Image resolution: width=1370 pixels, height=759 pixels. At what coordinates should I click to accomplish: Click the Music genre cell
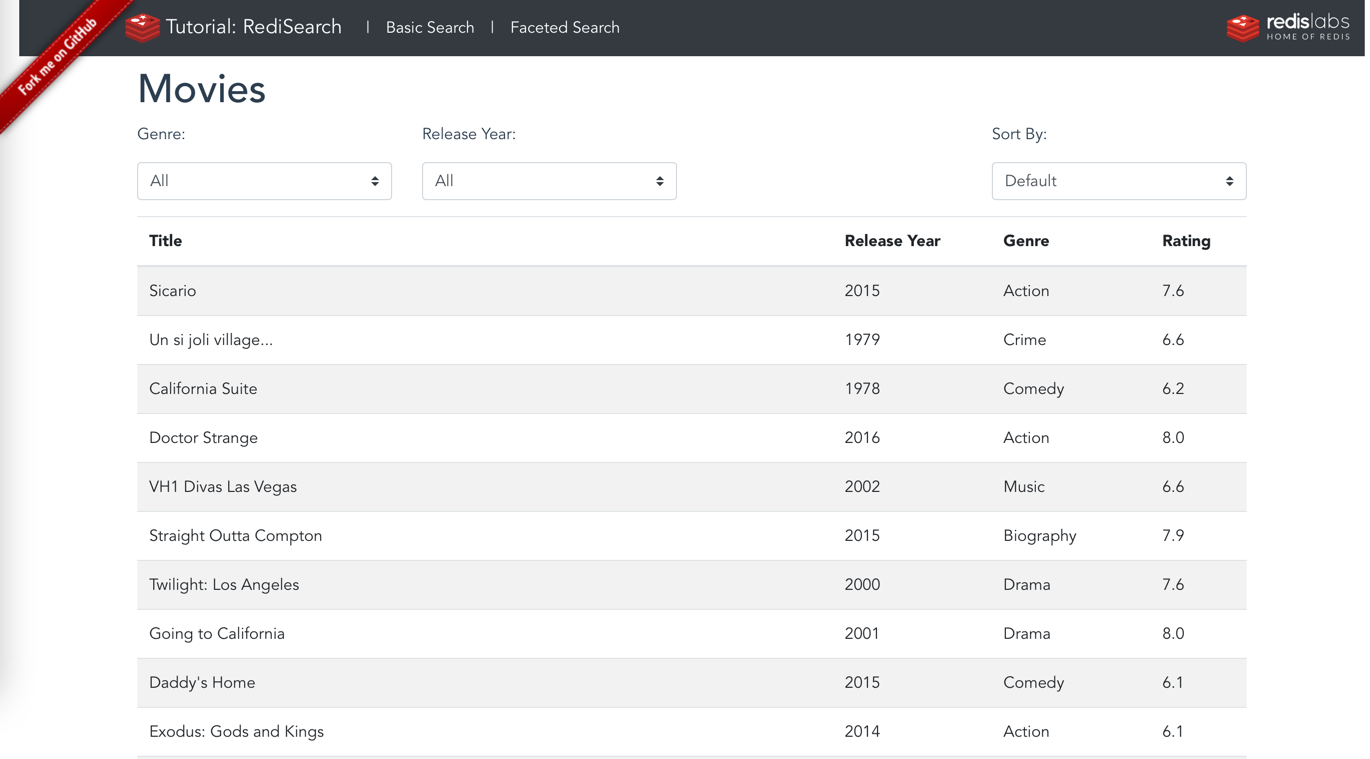(1024, 487)
